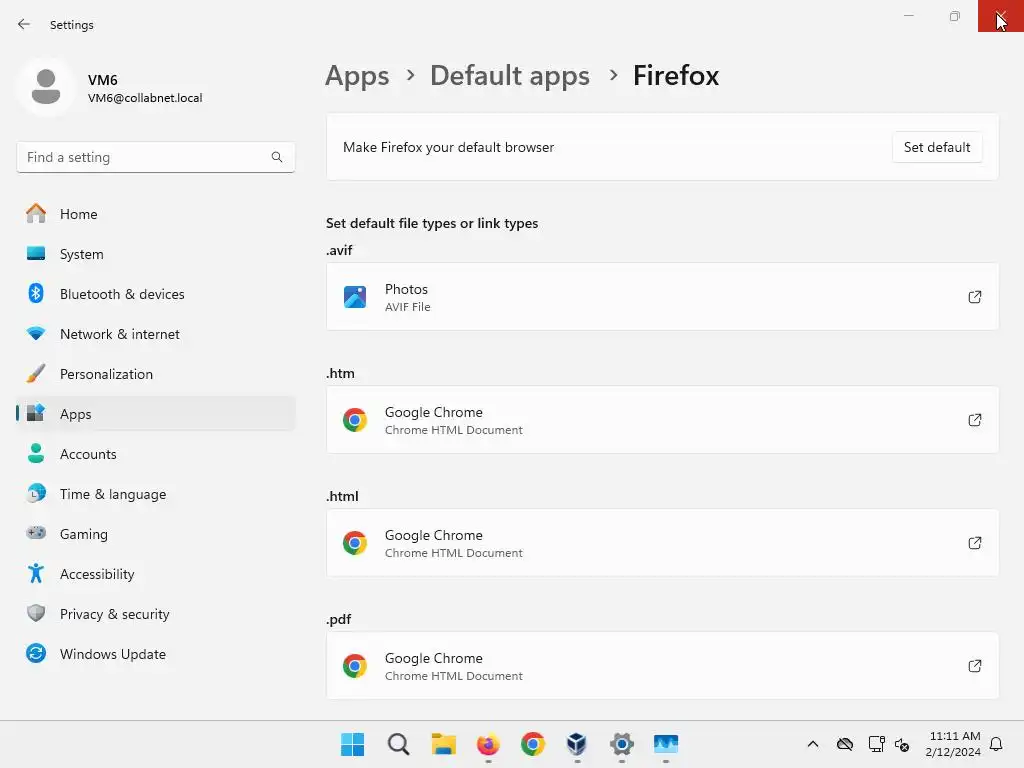The width and height of the screenshot is (1024, 768).
Task: Open the notification bell in taskbar
Action: tap(996, 744)
